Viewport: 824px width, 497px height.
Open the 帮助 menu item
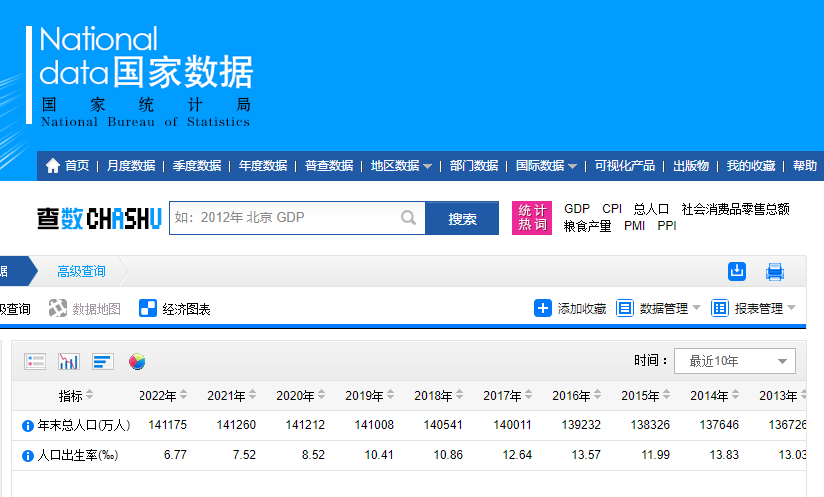pyautogui.click(x=805, y=166)
